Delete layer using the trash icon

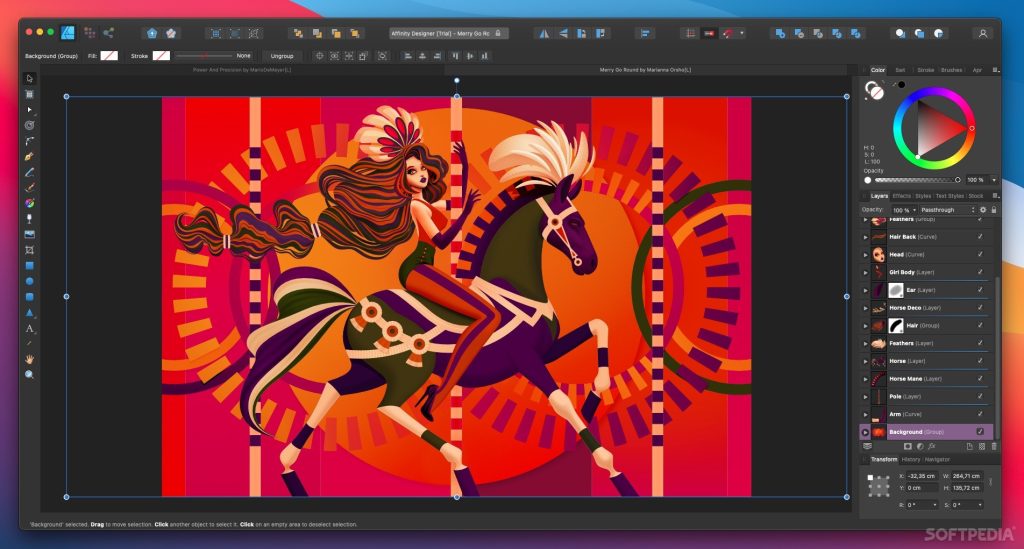tap(994, 446)
